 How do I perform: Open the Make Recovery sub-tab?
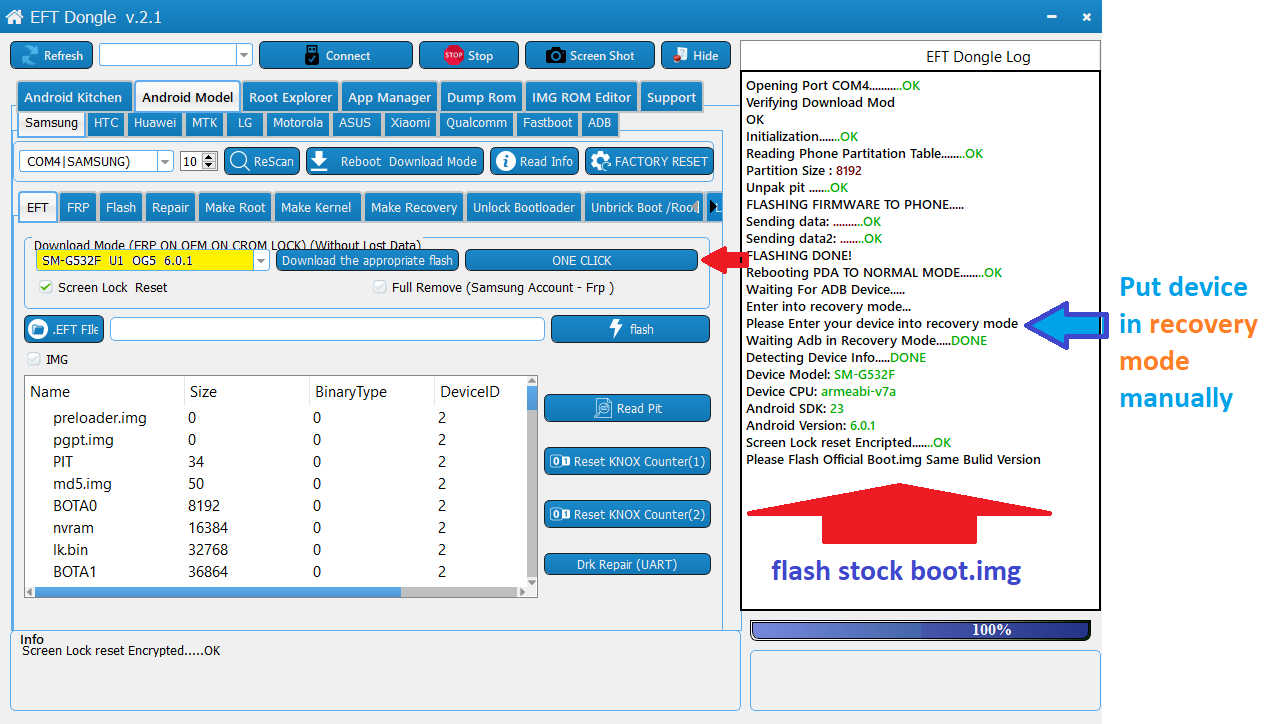pos(413,207)
